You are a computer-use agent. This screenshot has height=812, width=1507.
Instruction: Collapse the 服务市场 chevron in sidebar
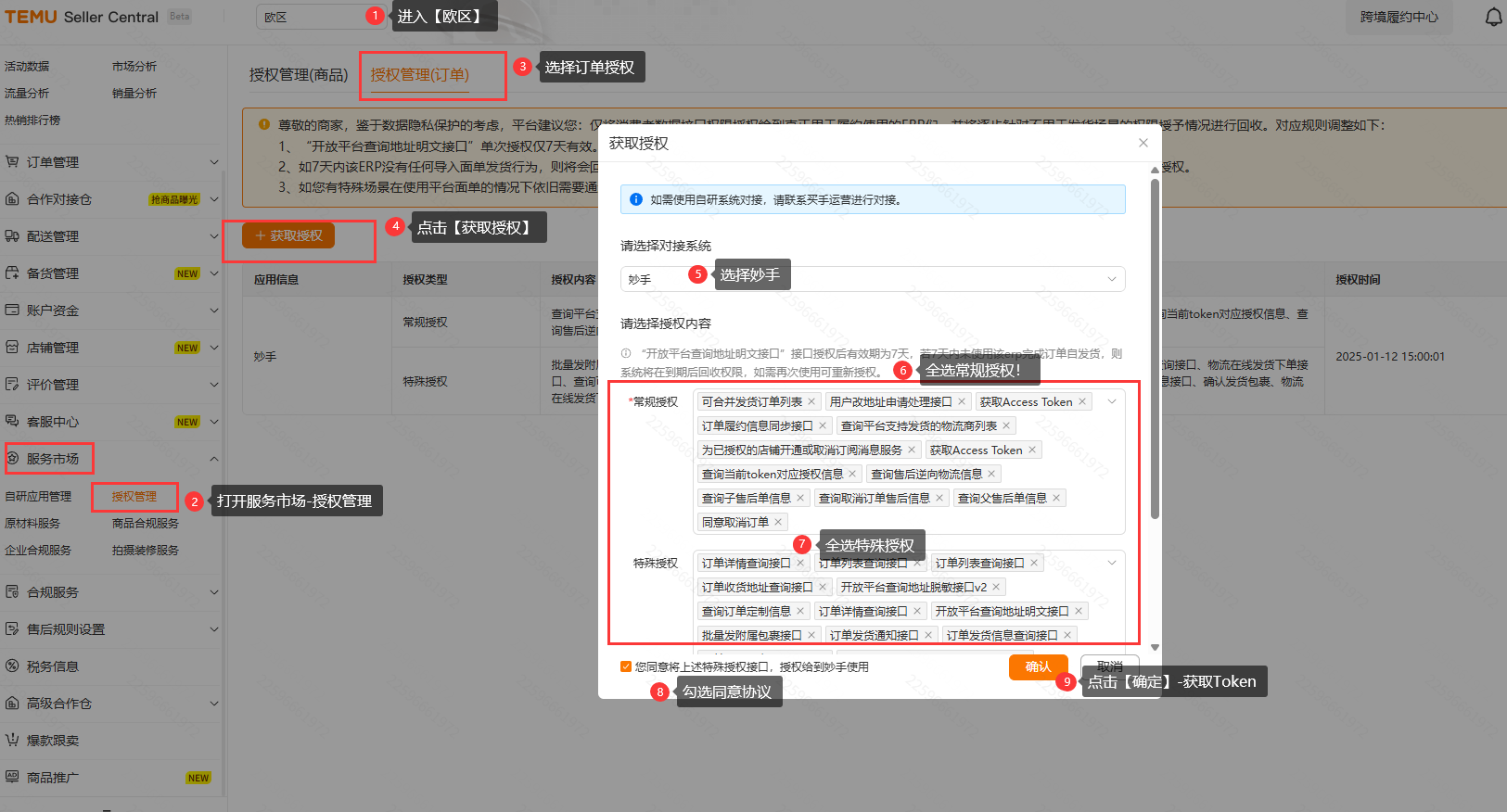[214, 459]
